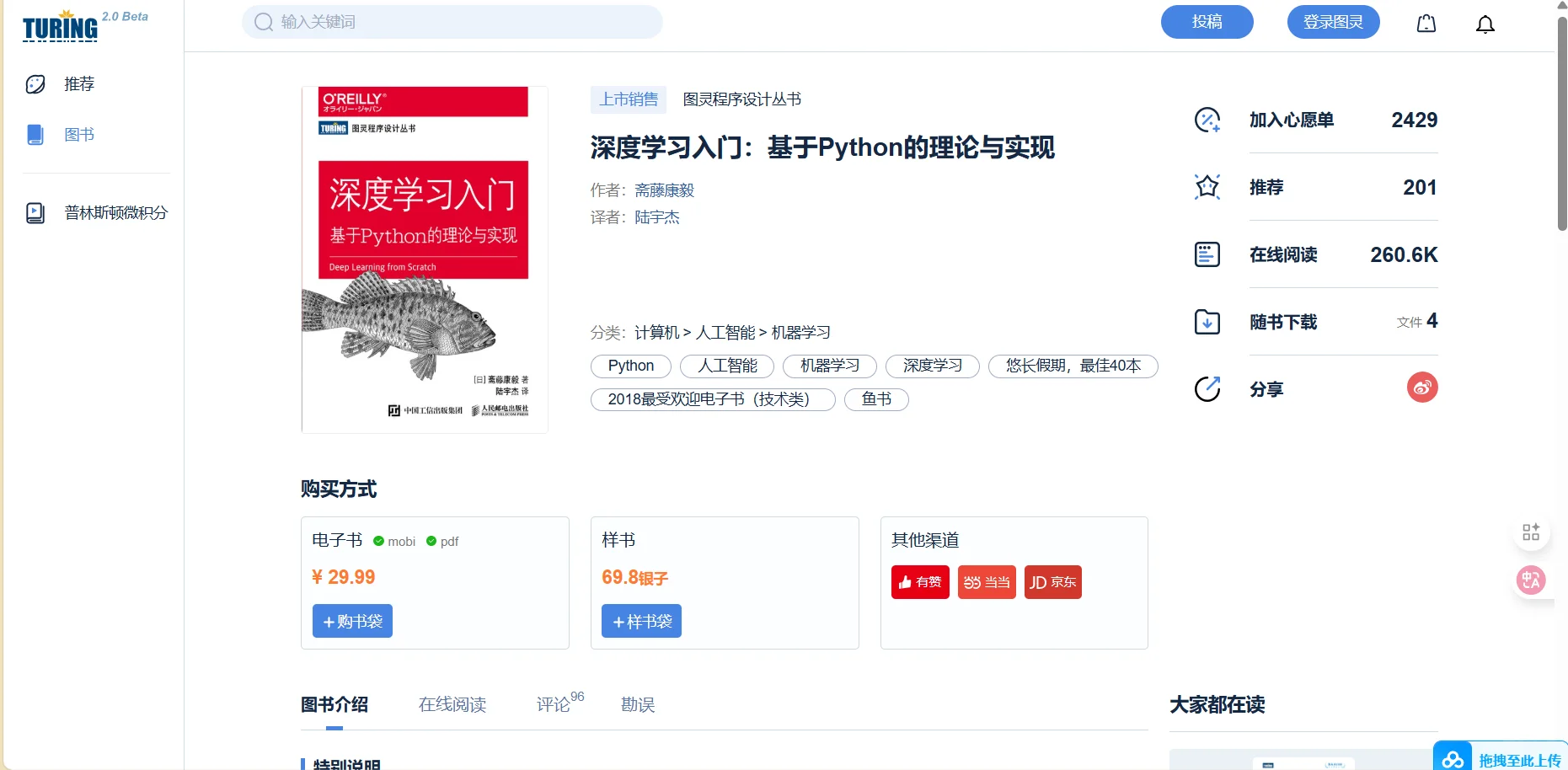The image size is (1568, 770).
Task: Add the ebook with 购书袋 button
Action: pyautogui.click(x=352, y=621)
